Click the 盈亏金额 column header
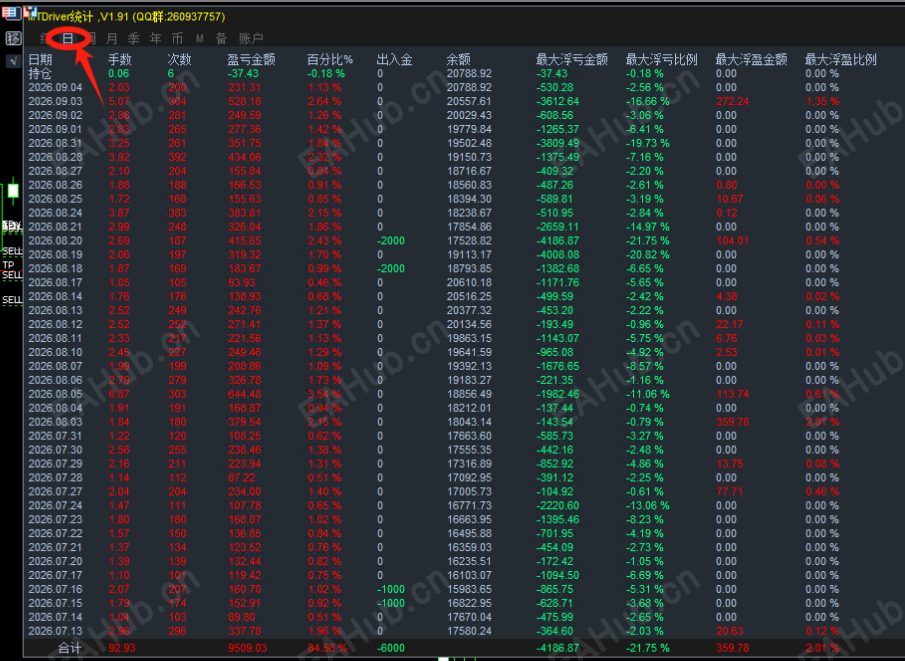 pyautogui.click(x=251, y=59)
